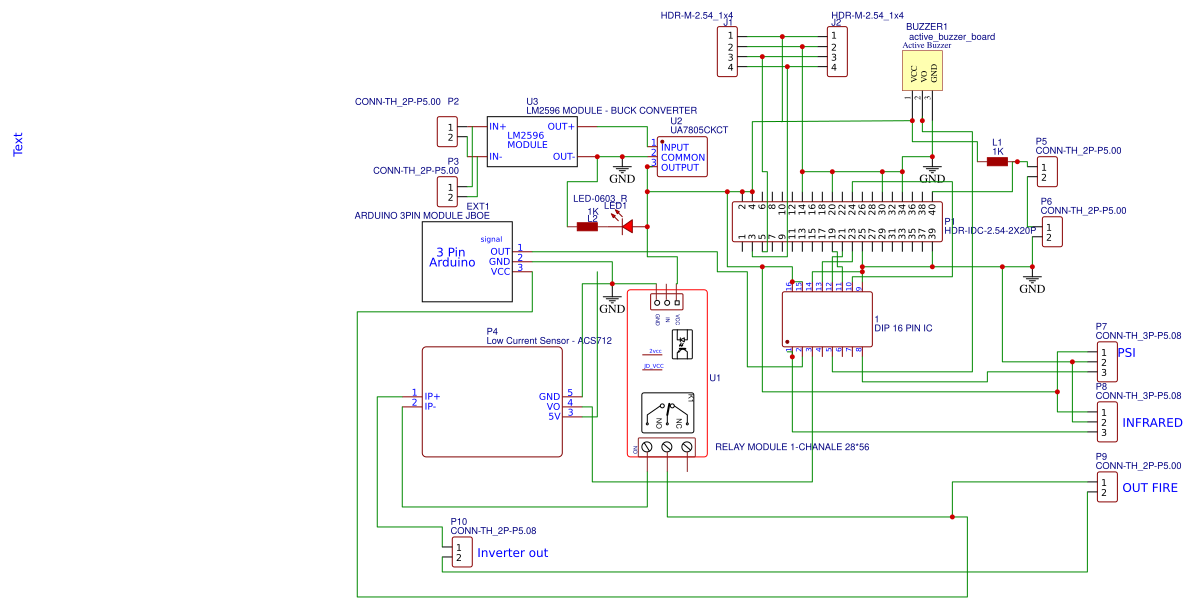
Task: Select the "HDR-IDC-2.54-2X20P" text
Action: [x=990, y=230]
